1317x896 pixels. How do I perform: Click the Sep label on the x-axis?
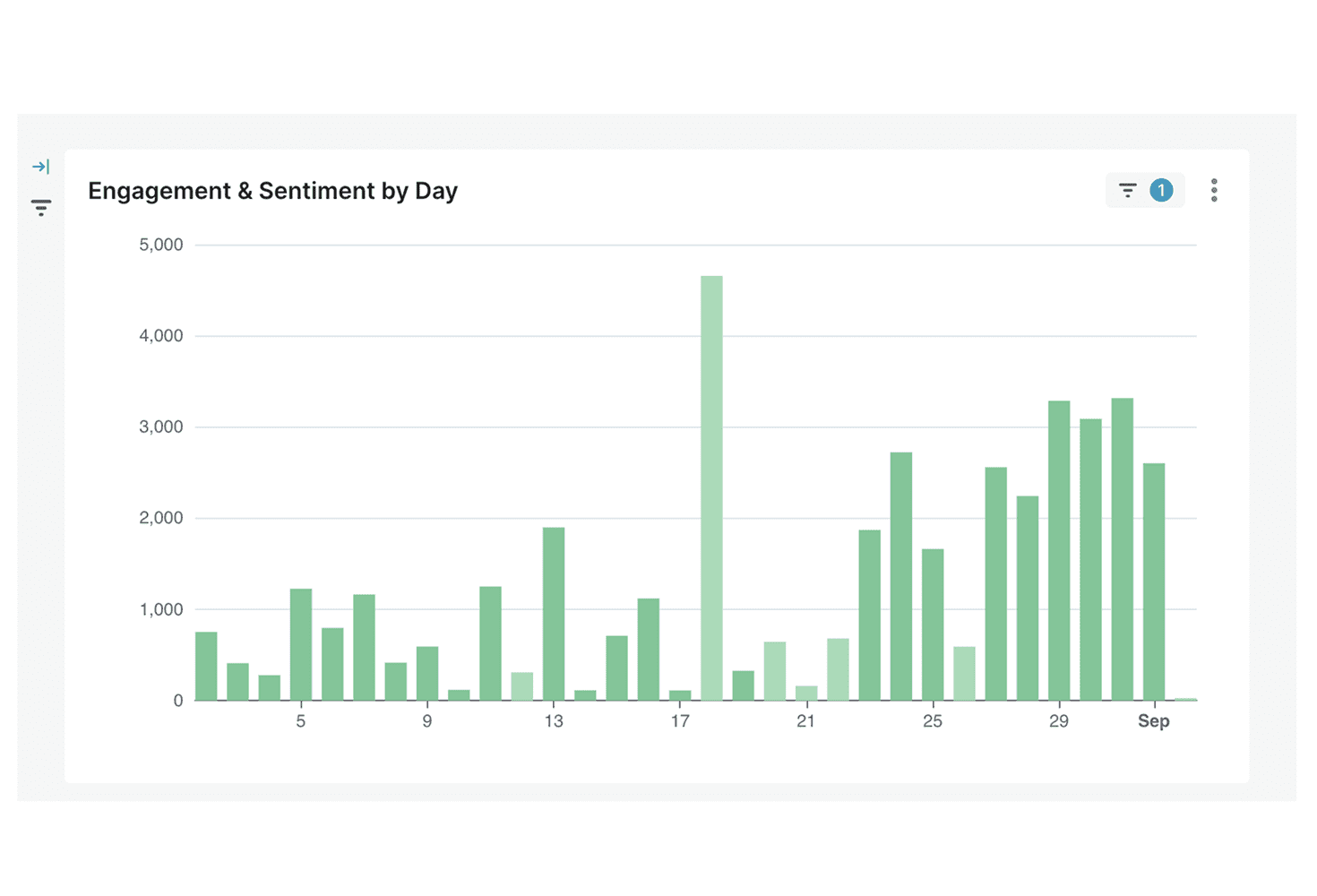pyautogui.click(x=1154, y=721)
